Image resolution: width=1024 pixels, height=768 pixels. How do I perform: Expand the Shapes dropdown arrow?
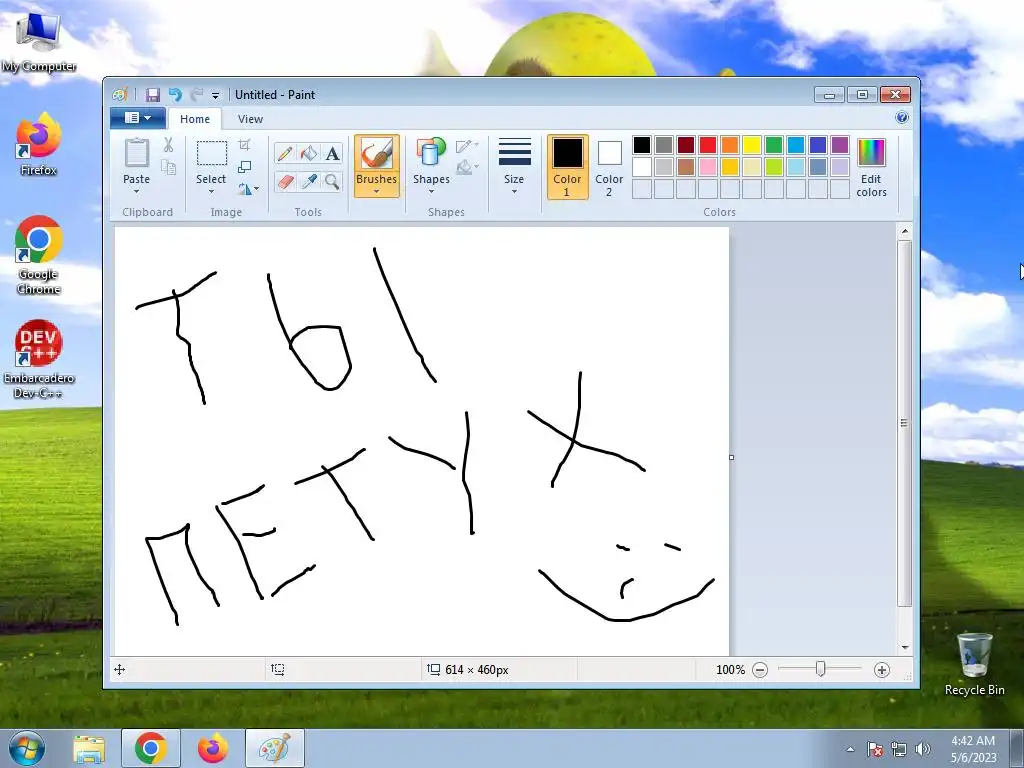[x=431, y=192]
